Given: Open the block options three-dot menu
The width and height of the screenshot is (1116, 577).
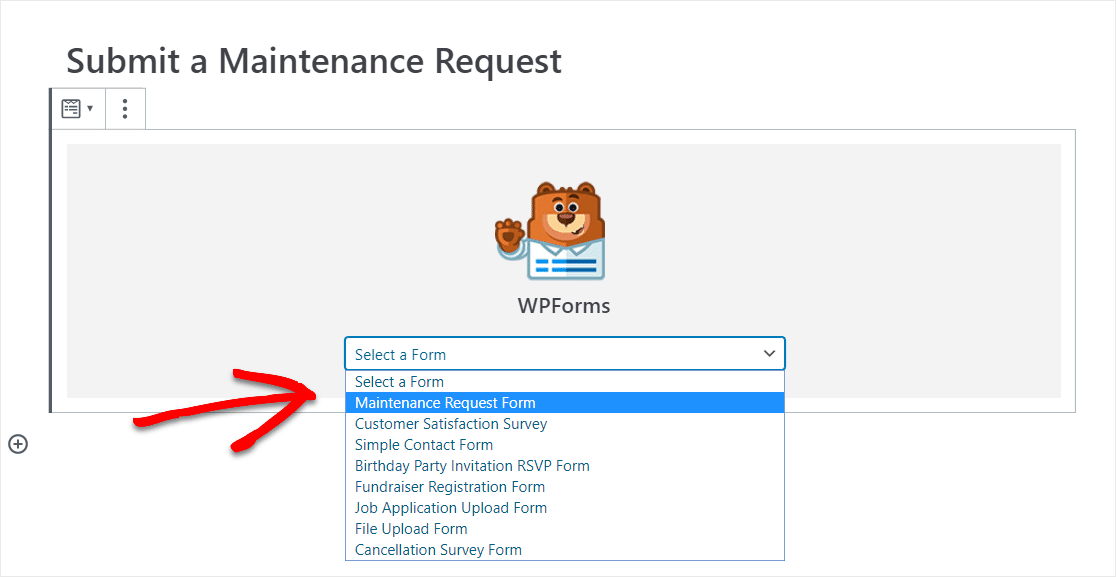Looking at the screenshot, I should coord(125,109).
